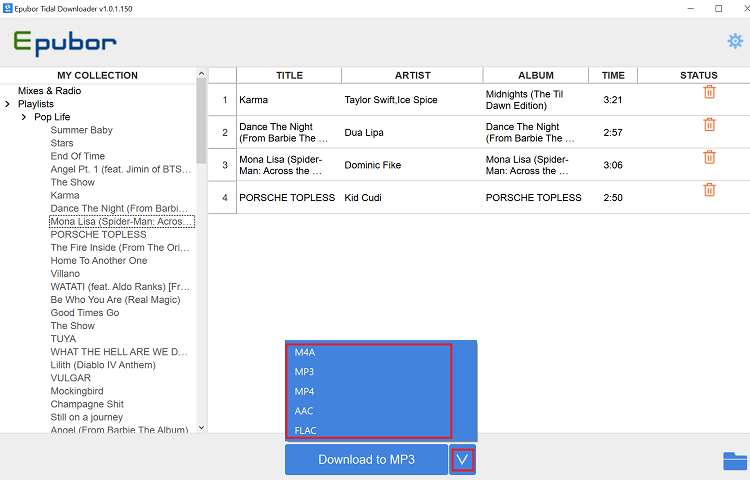Pick Dance The Night in the collection tree

(x=120, y=208)
